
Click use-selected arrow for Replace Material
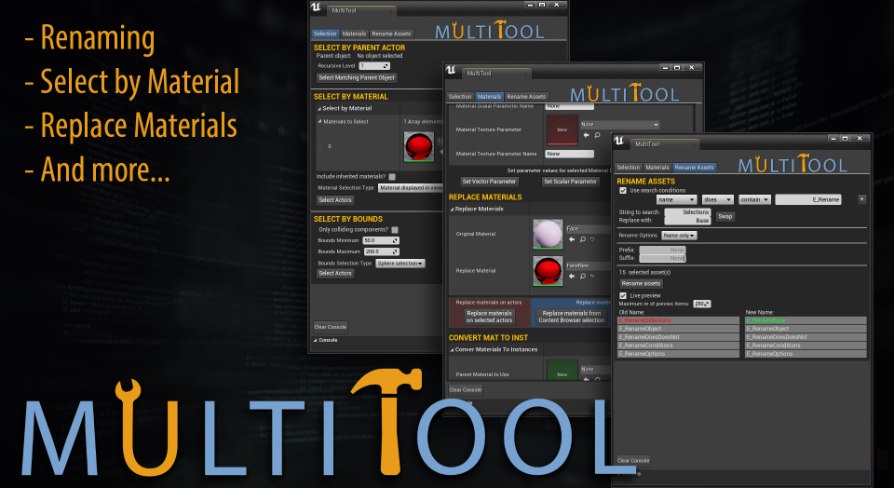coord(572,276)
